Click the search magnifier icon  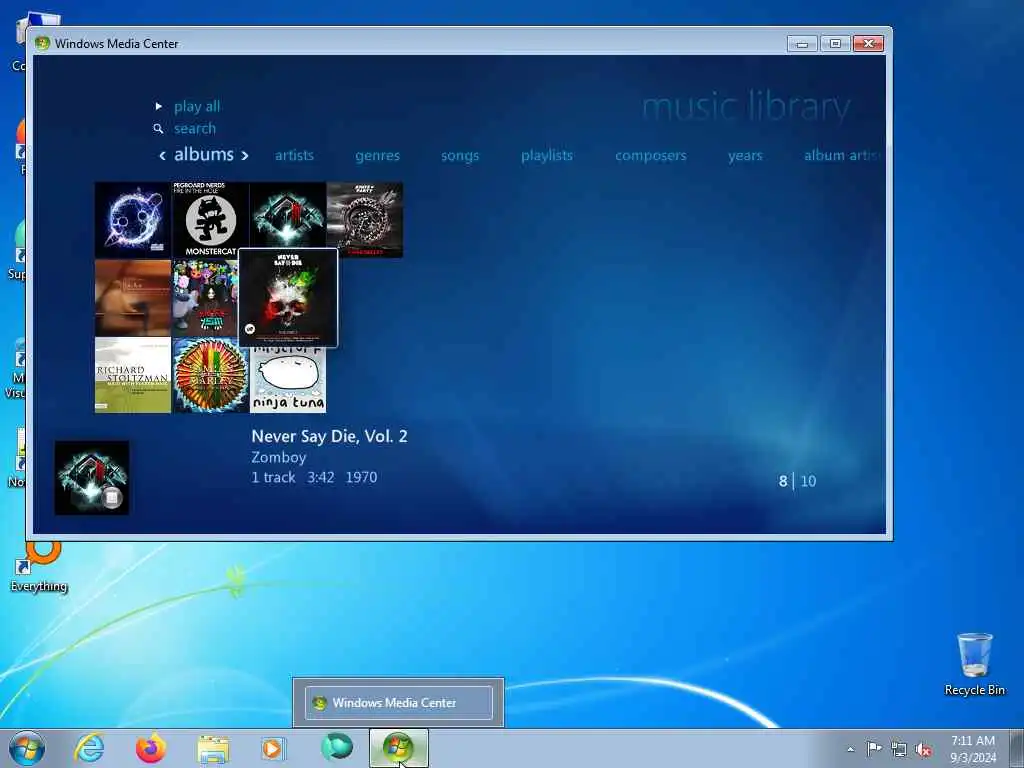click(x=158, y=129)
